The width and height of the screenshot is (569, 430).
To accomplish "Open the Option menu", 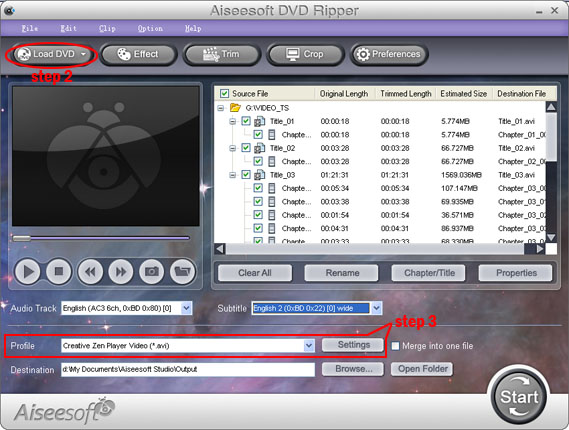I will [150, 28].
